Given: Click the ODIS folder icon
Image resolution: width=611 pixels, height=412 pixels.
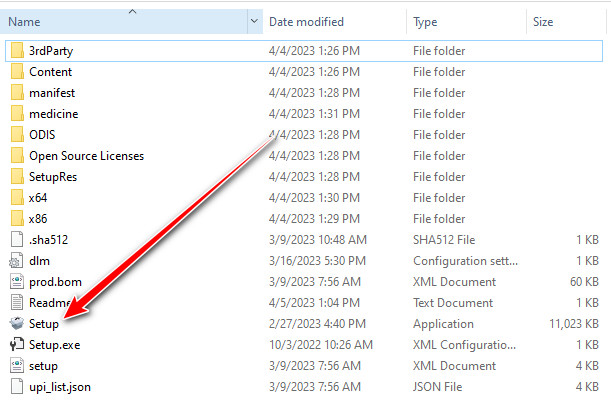Looking at the screenshot, I should pyautogui.click(x=16, y=135).
